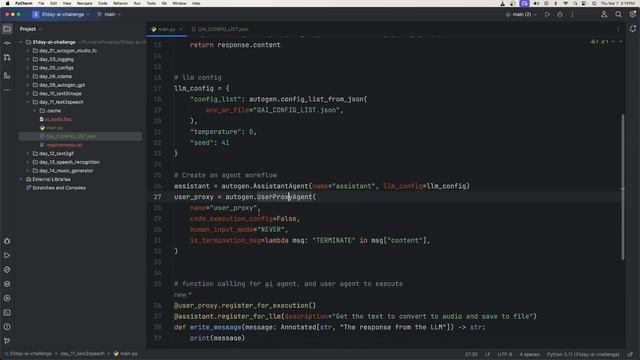
Task: Click day_11_text2speech in breadcrumb bar
Action: 82,354
